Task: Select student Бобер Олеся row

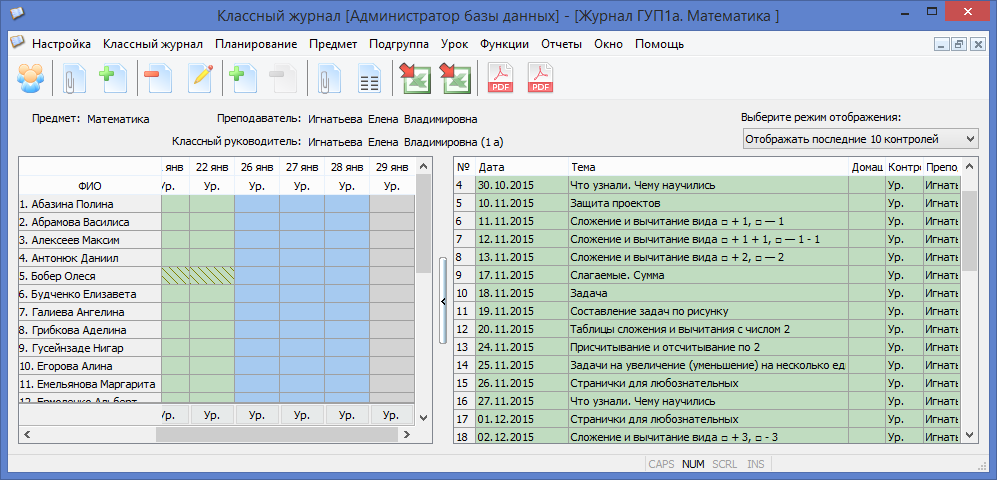Action: (88, 275)
